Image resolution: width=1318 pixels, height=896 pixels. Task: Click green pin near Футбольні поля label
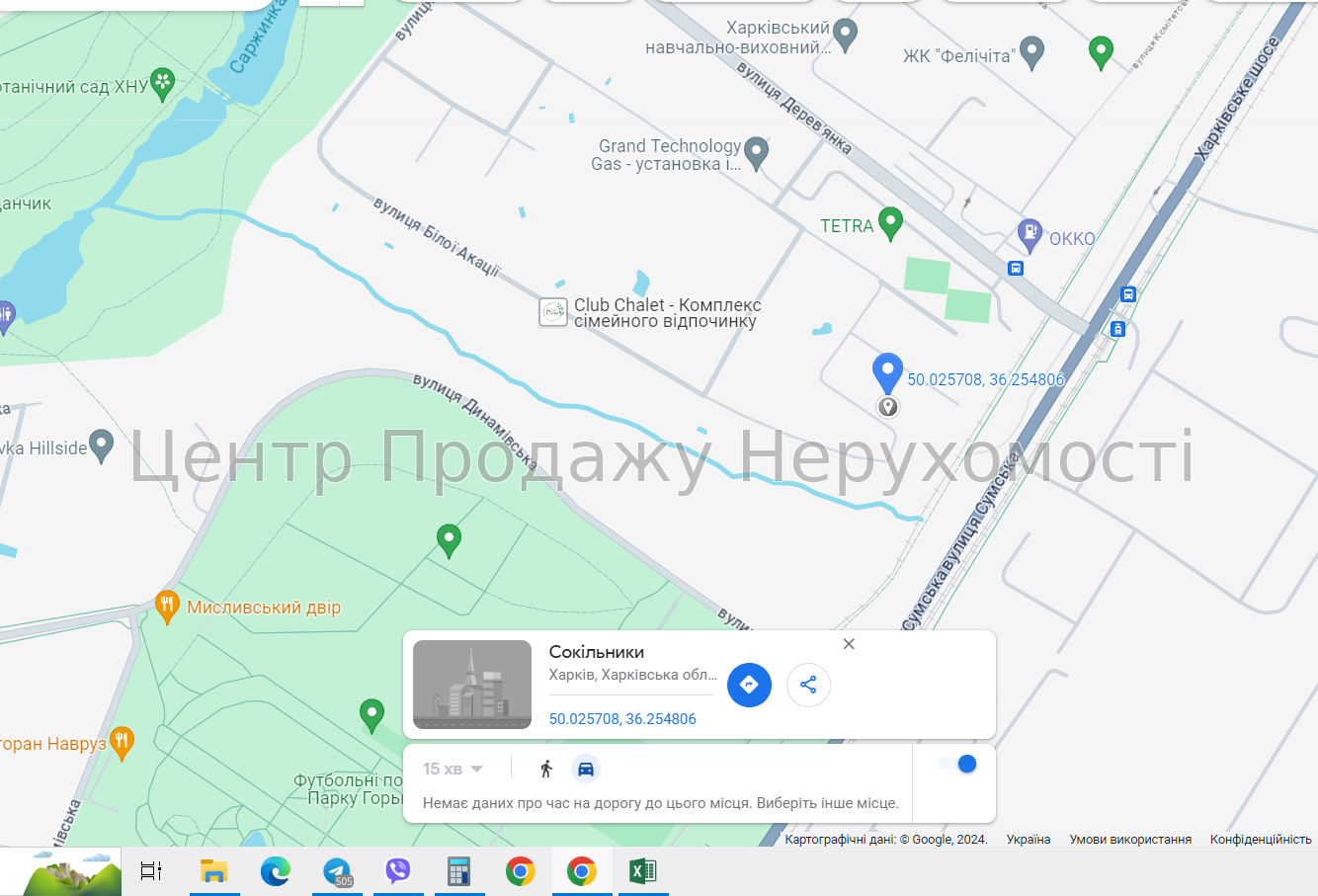coord(371,715)
